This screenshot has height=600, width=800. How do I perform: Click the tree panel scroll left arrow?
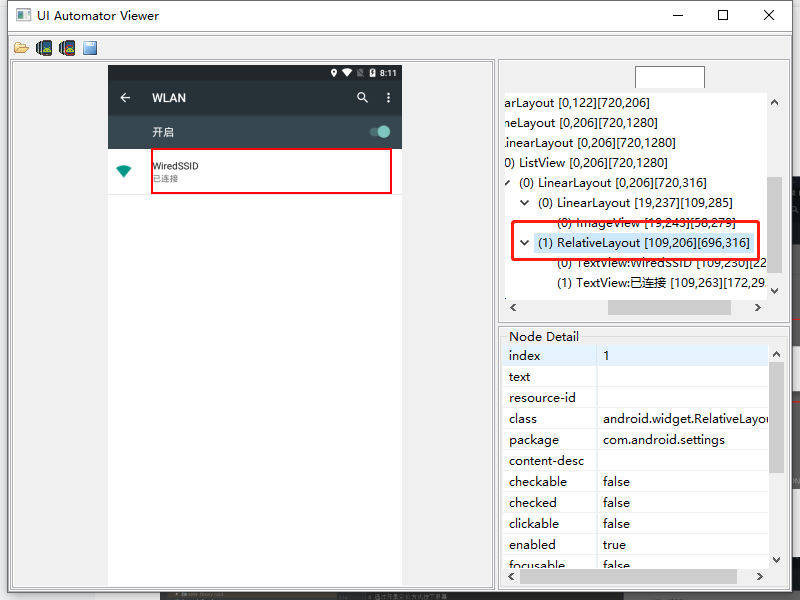[513, 307]
